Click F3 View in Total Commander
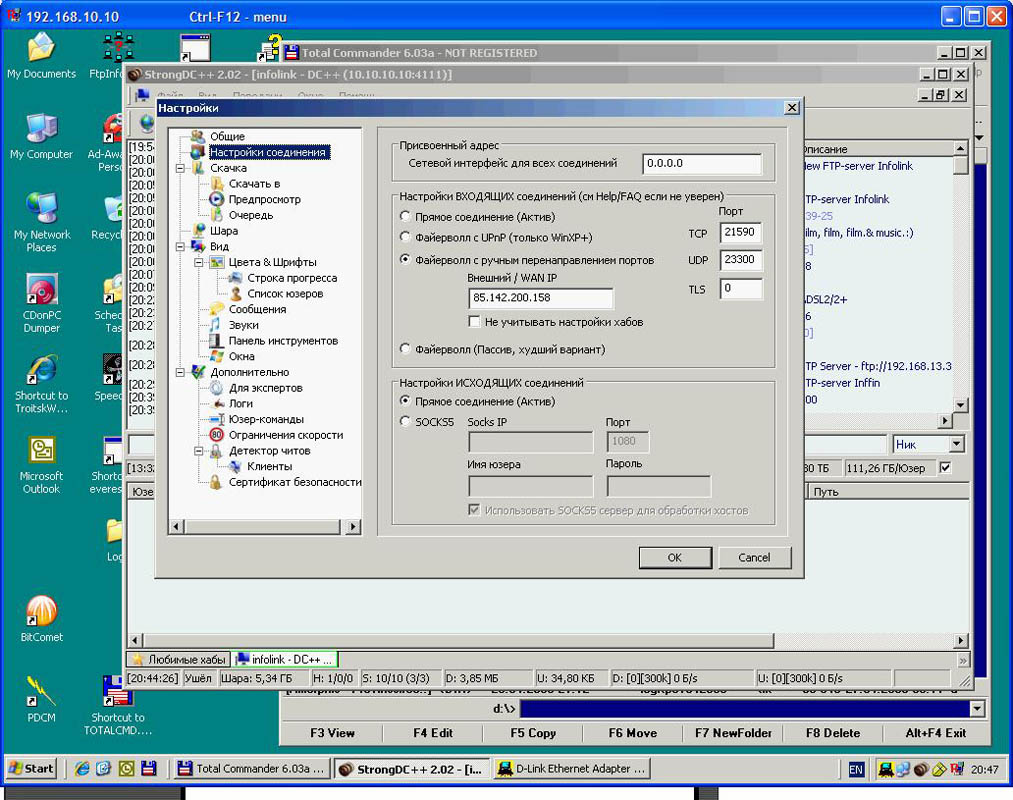 click(332, 733)
